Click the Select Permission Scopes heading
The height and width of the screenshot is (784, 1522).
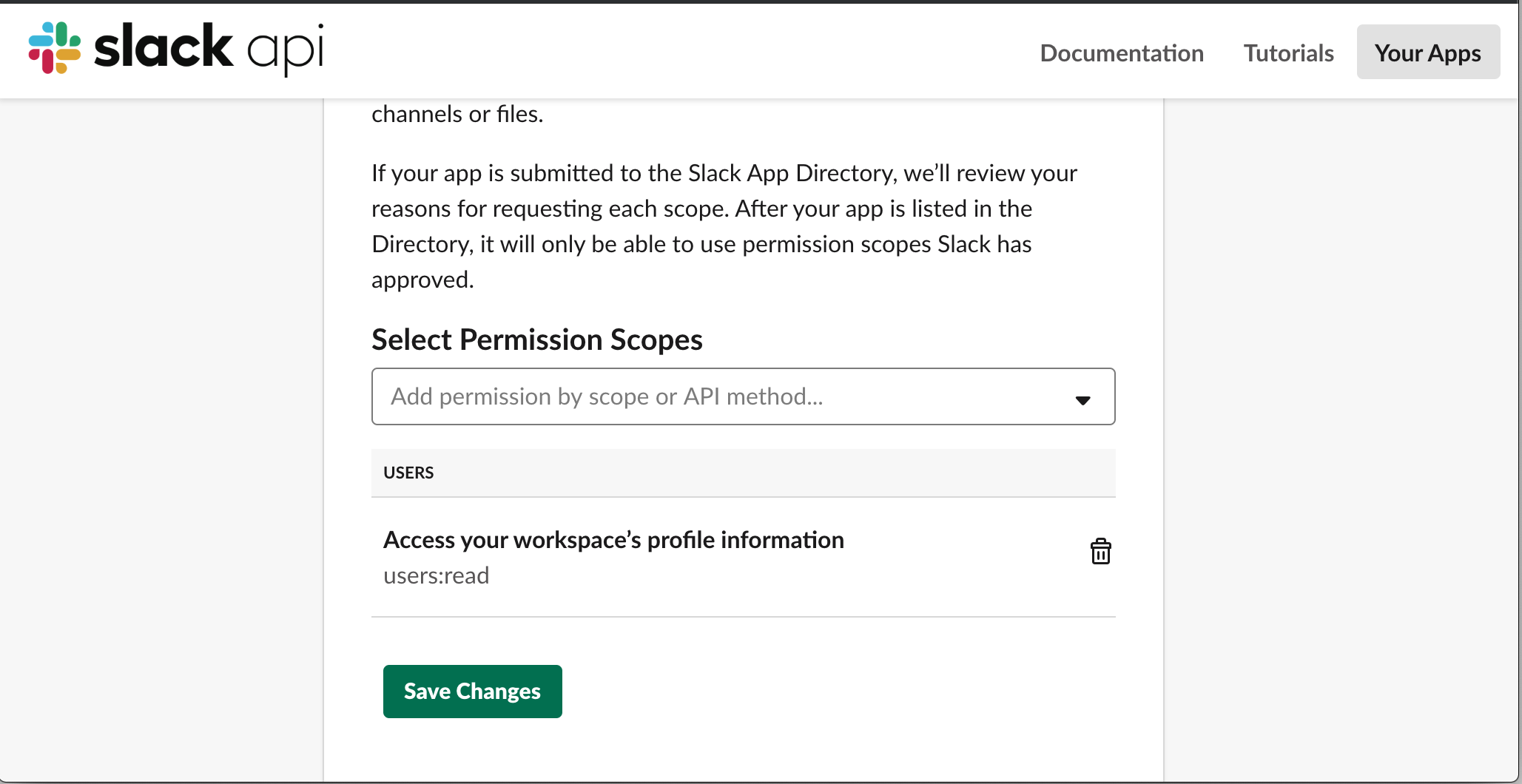click(537, 339)
